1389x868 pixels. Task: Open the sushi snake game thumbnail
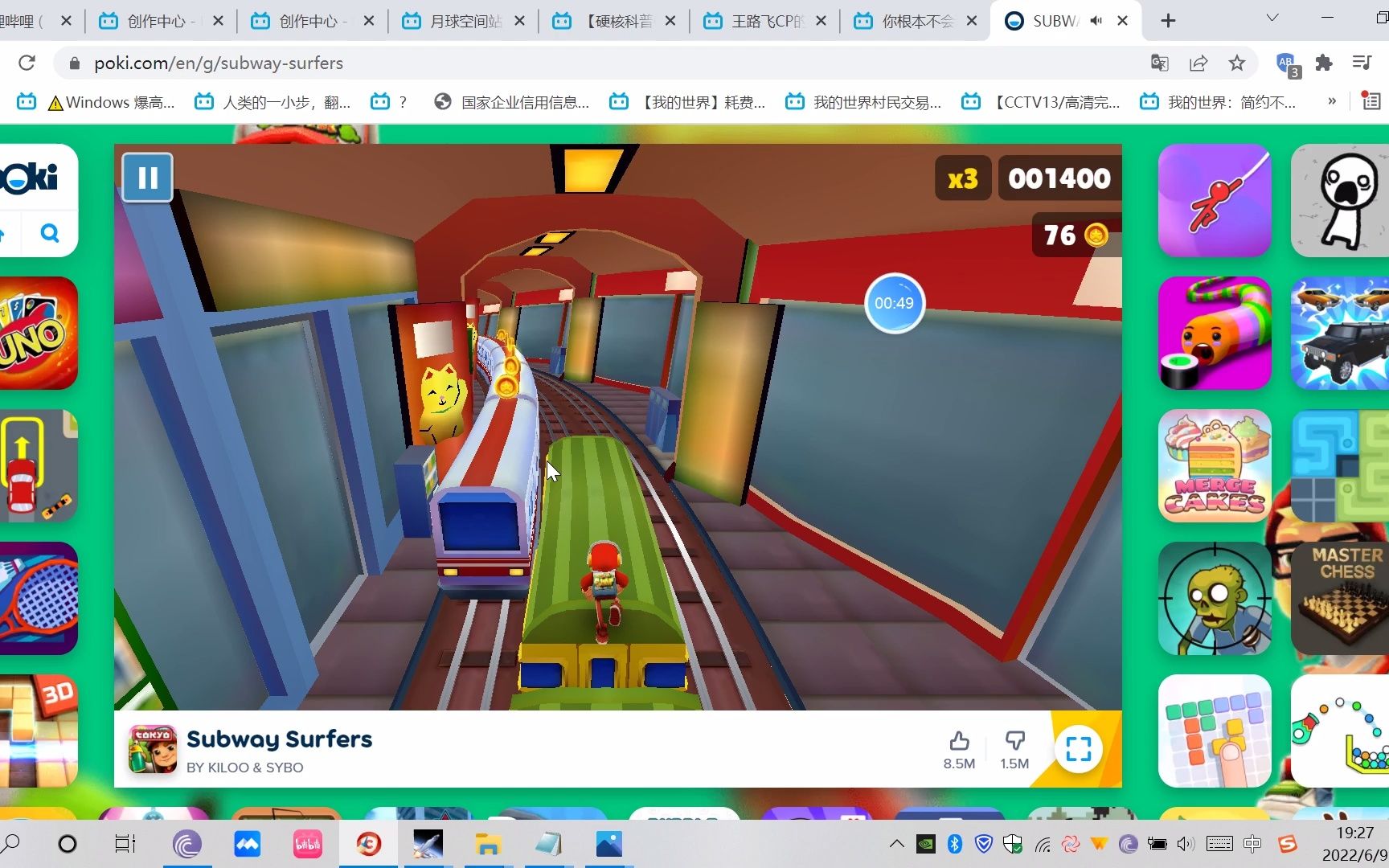[1215, 333]
